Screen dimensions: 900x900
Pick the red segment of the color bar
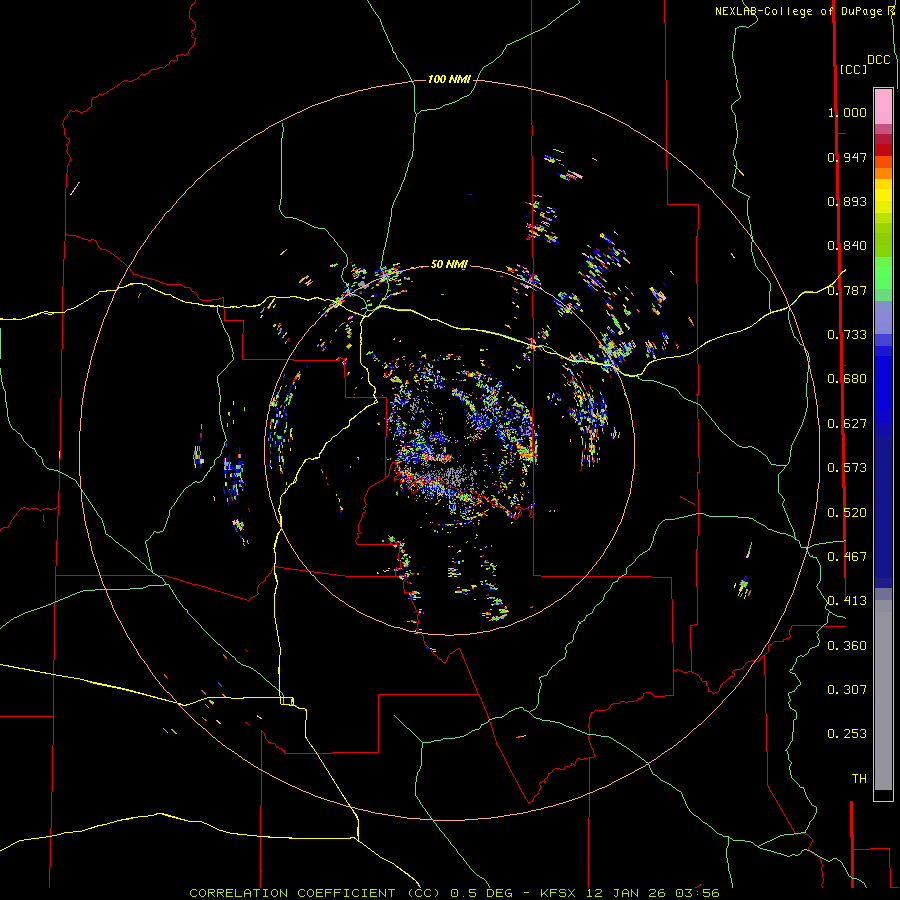pos(883,150)
